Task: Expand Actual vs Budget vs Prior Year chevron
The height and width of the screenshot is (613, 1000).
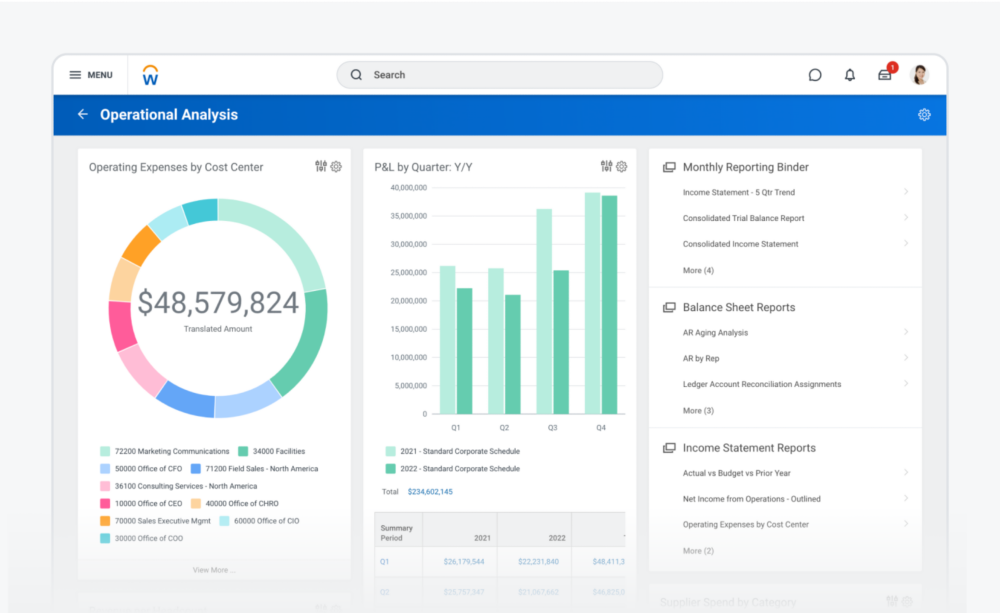Action: tap(905, 473)
